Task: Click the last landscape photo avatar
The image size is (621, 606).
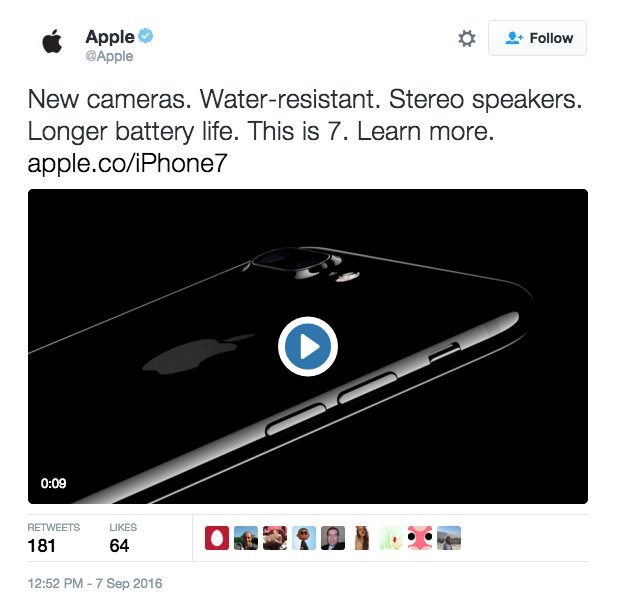Action: (x=449, y=538)
